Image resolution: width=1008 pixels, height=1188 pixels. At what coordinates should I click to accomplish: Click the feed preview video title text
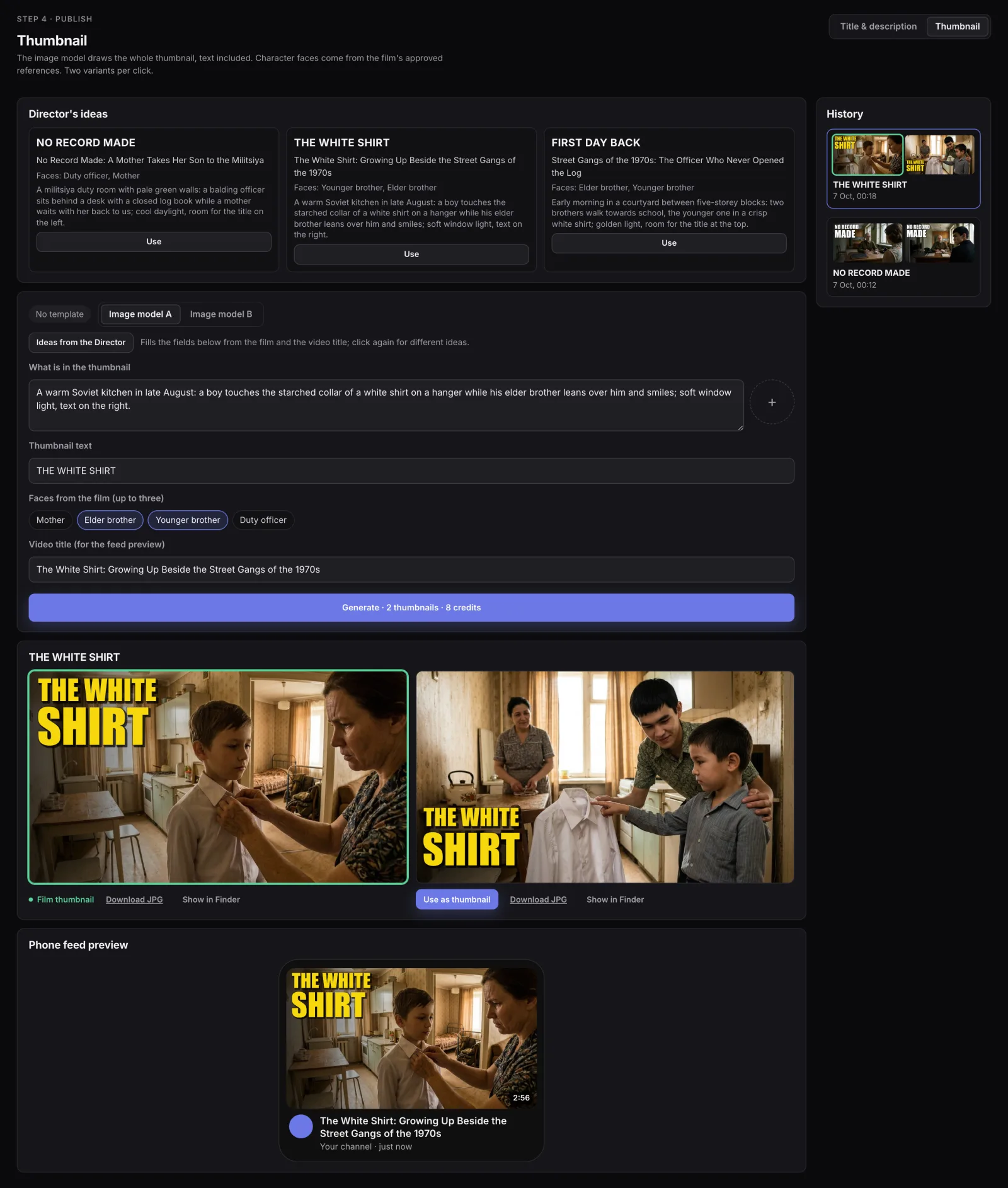(413, 1128)
